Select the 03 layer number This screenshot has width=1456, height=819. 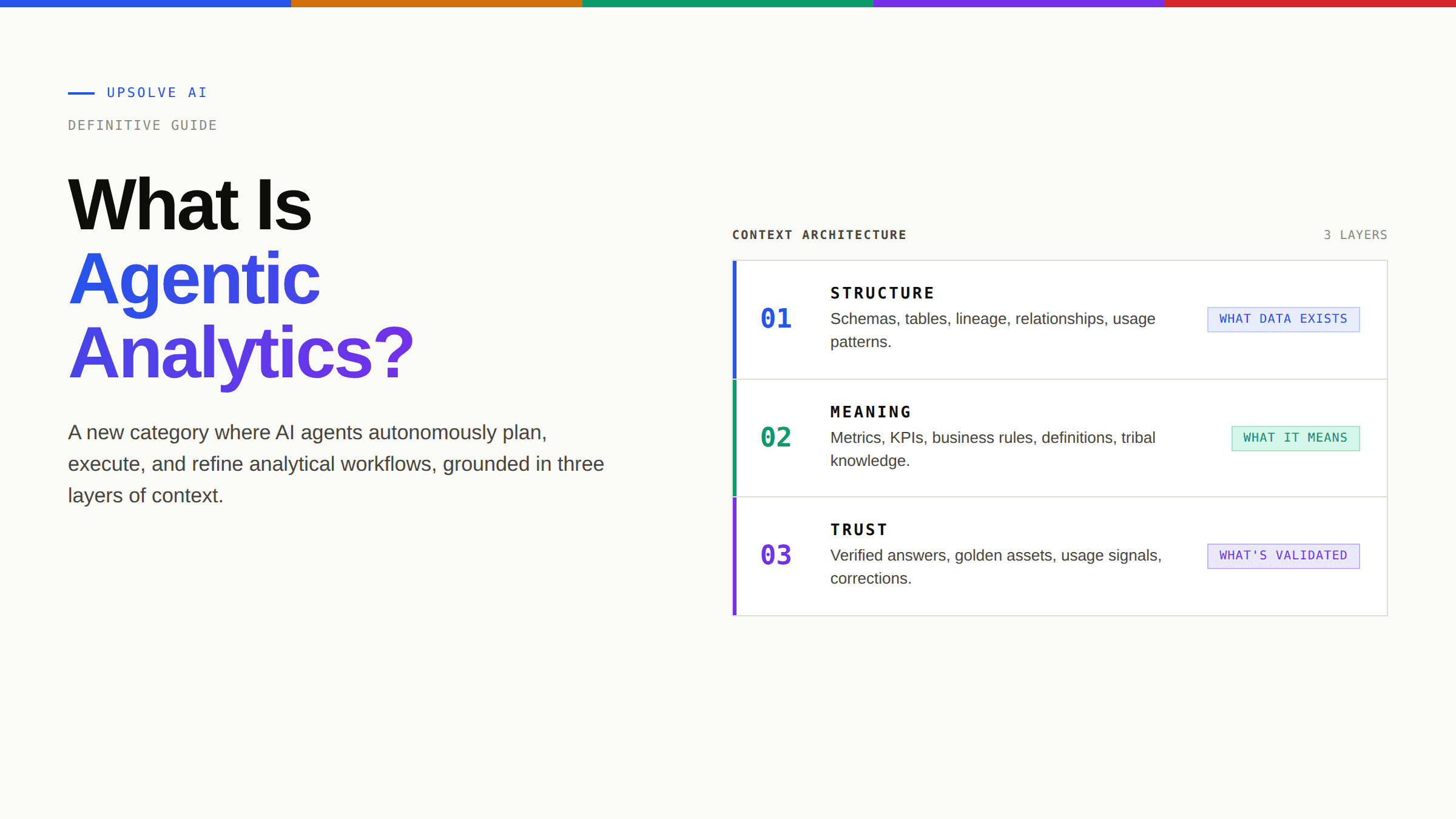tap(776, 555)
